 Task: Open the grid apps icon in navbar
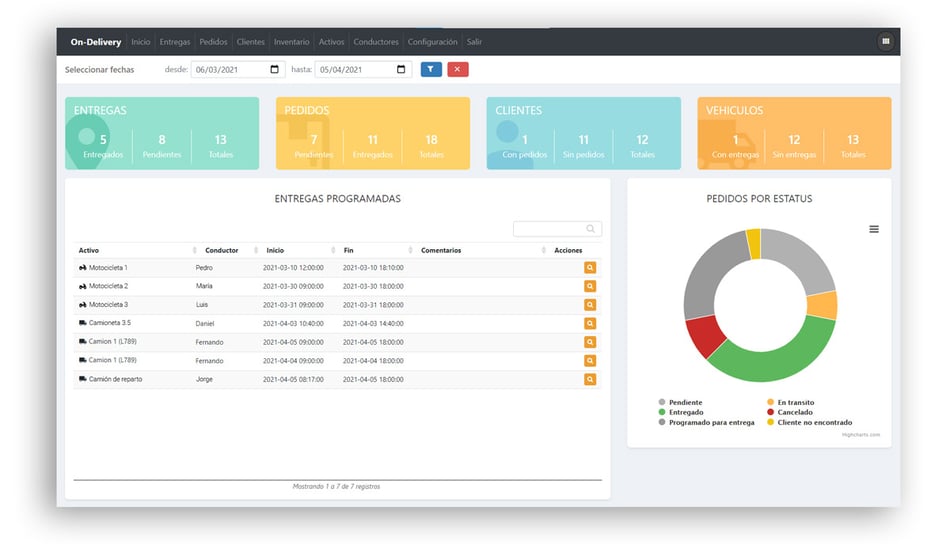point(885,41)
